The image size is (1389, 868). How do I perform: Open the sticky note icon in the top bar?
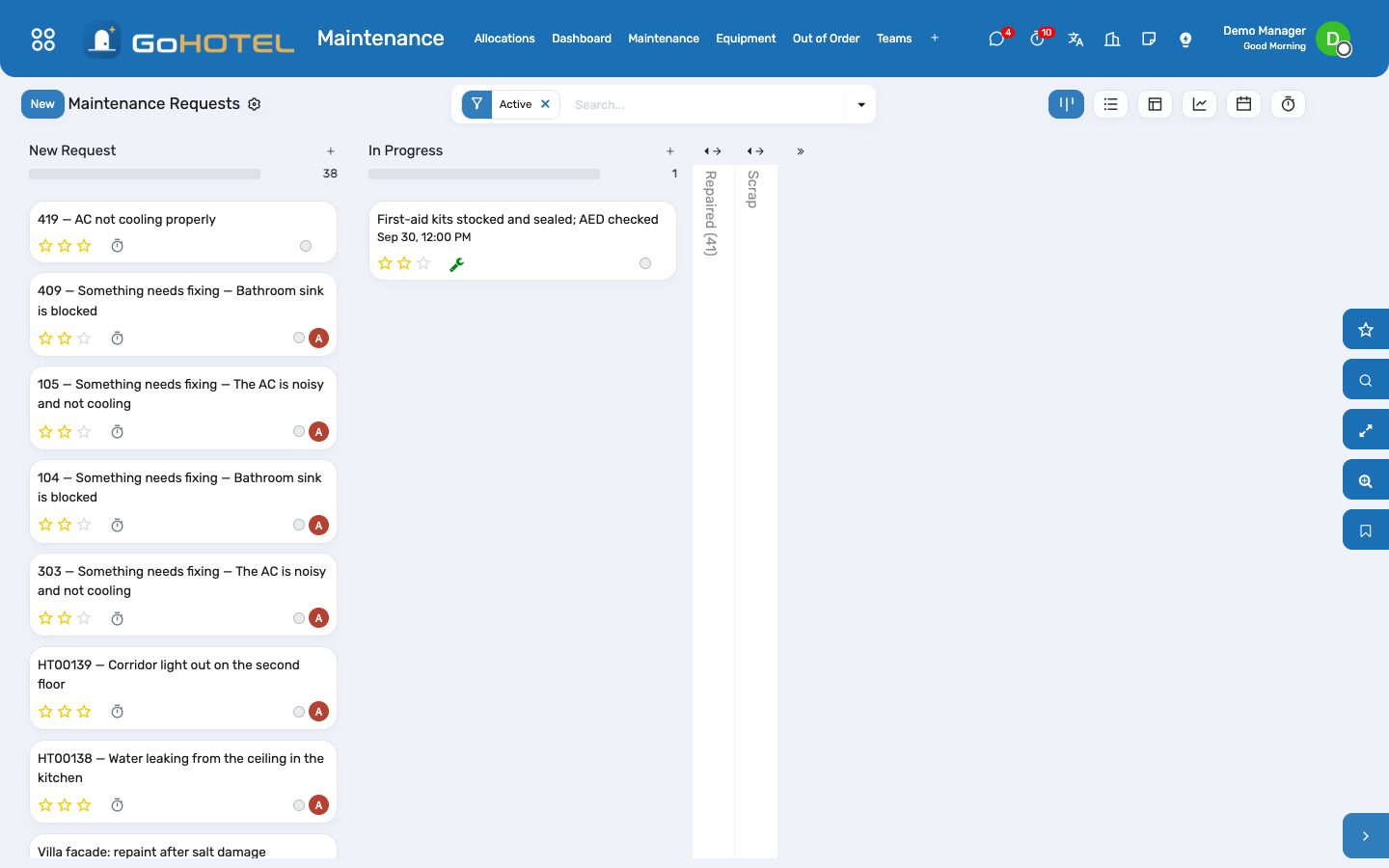coord(1149,40)
